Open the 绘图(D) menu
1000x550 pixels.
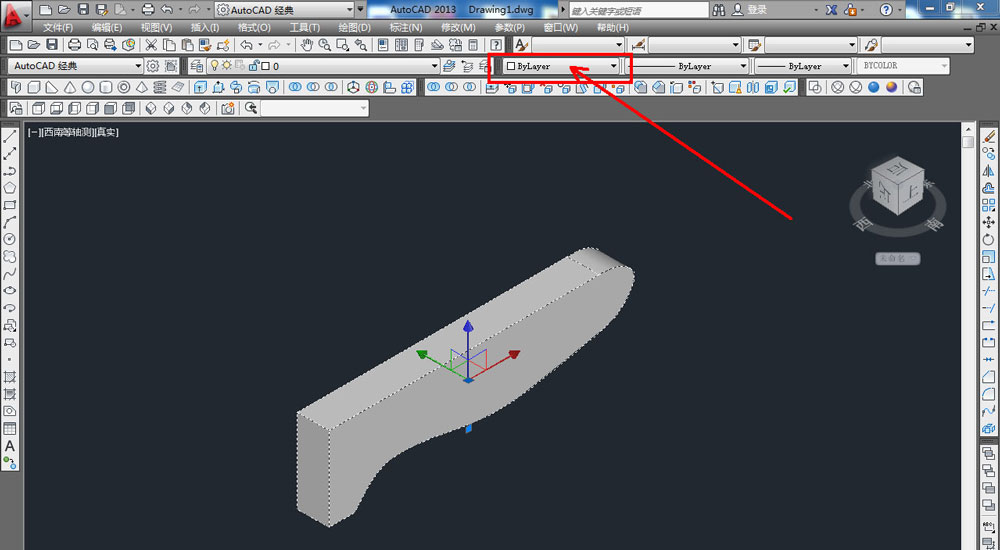[x=353, y=27]
